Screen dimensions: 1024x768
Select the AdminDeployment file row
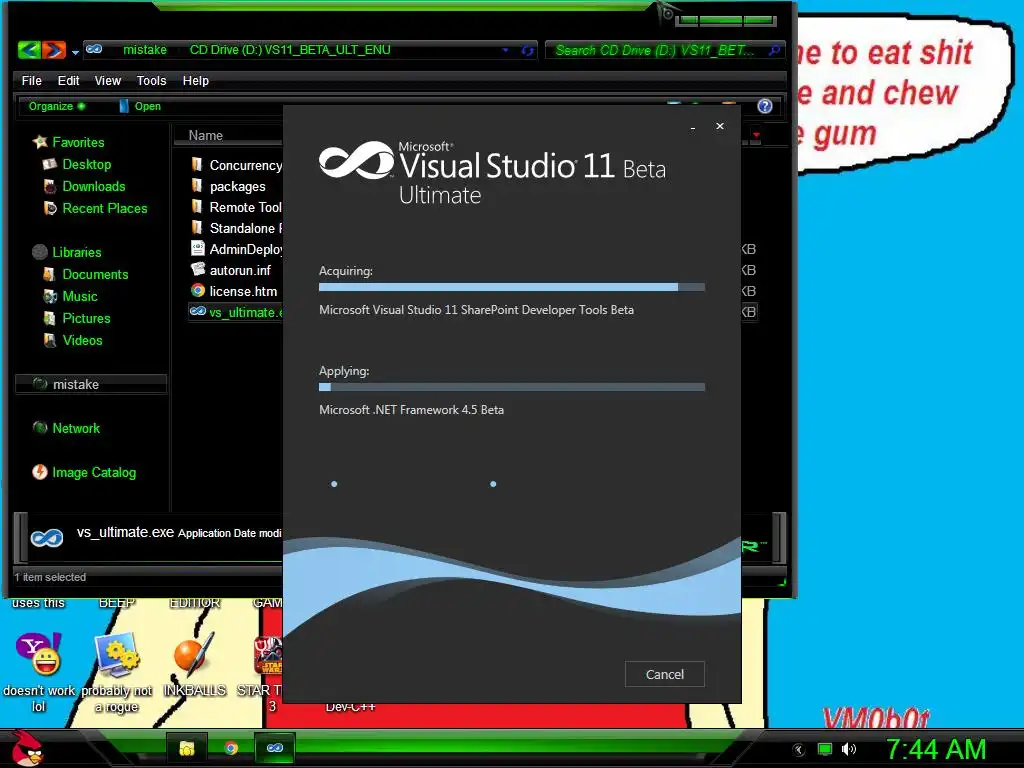tap(236, 249)
